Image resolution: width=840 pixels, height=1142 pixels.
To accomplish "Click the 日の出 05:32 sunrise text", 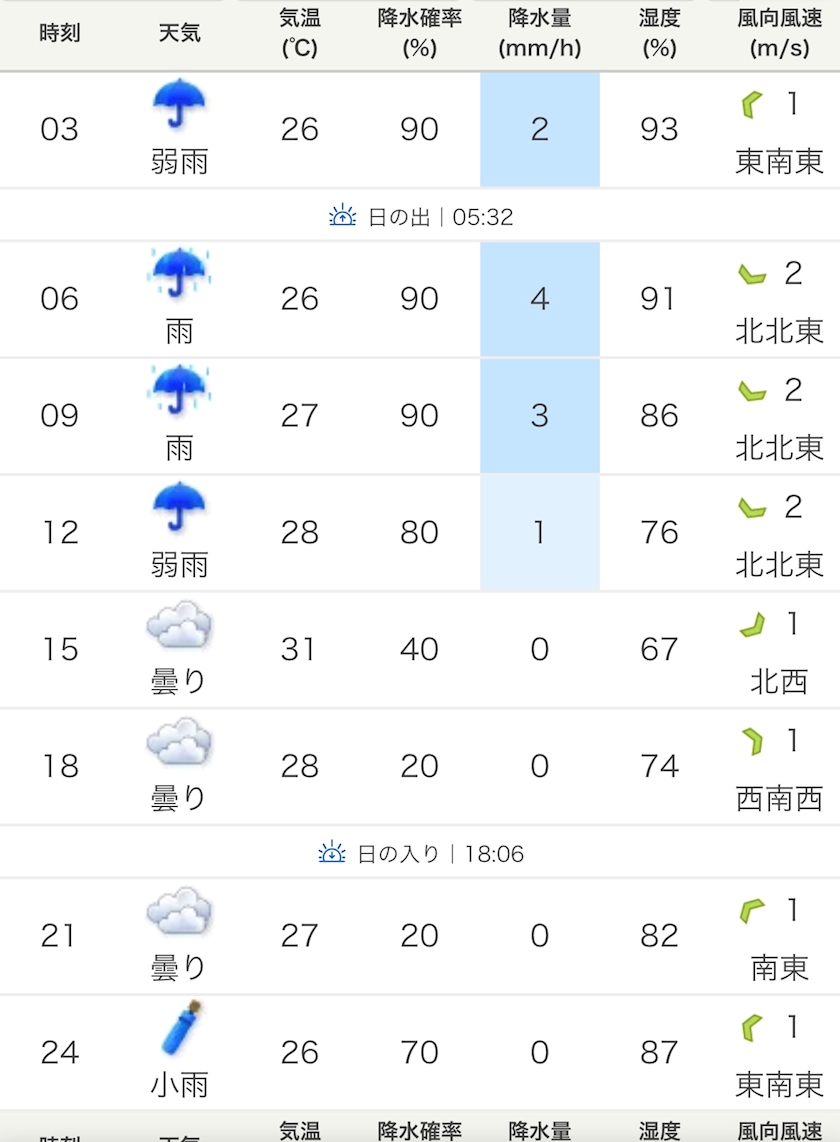I will 440,216.
